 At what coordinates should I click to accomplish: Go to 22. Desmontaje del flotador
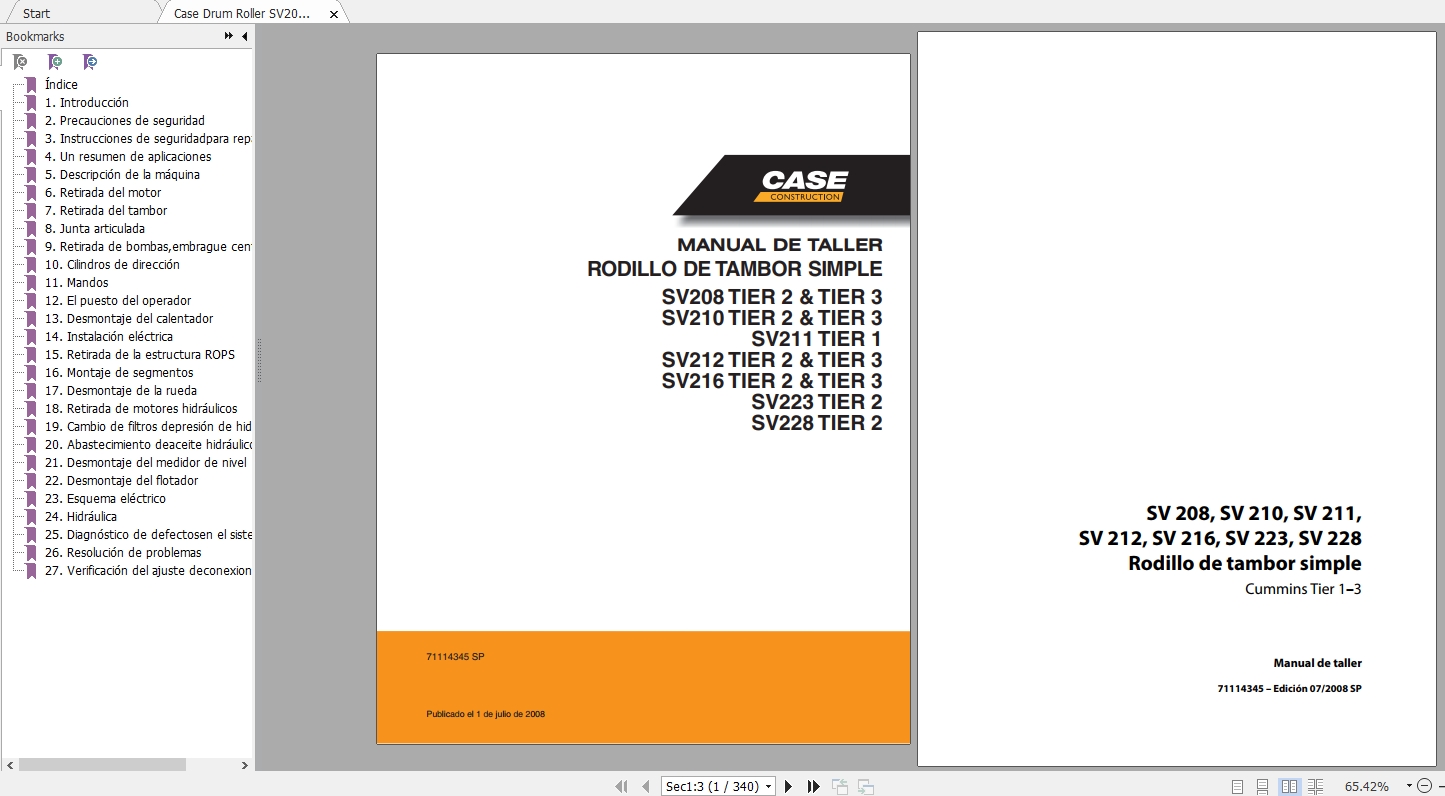(x=121, y=481)
